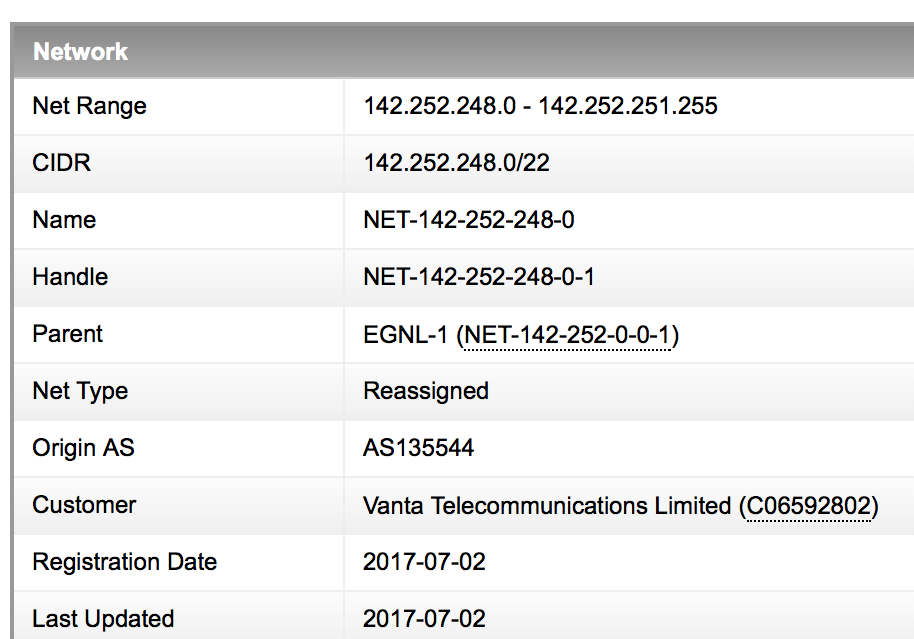
Task: Click the Handle value NET-142-252-248-0-1
Action: [x=479, y=276]
